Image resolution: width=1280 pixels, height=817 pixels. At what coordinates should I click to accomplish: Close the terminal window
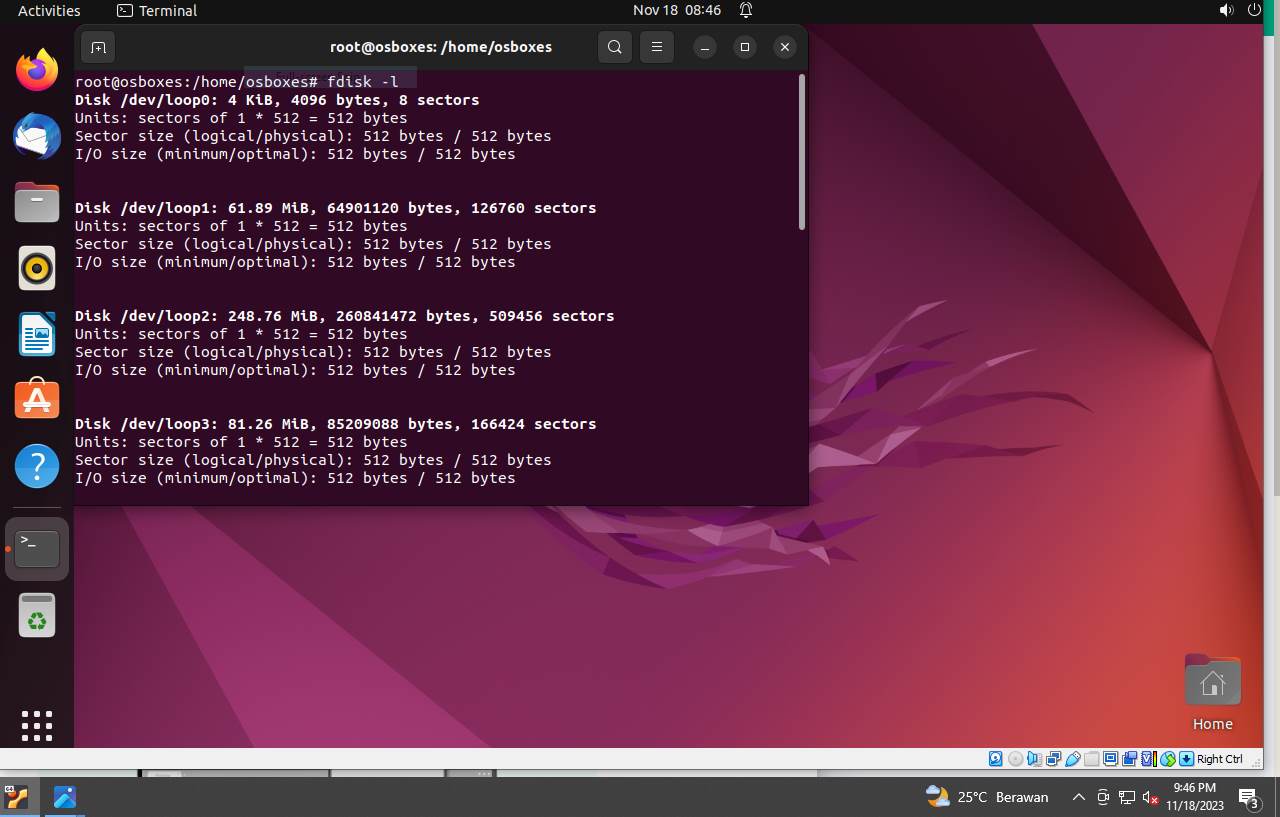click(785, 47)
